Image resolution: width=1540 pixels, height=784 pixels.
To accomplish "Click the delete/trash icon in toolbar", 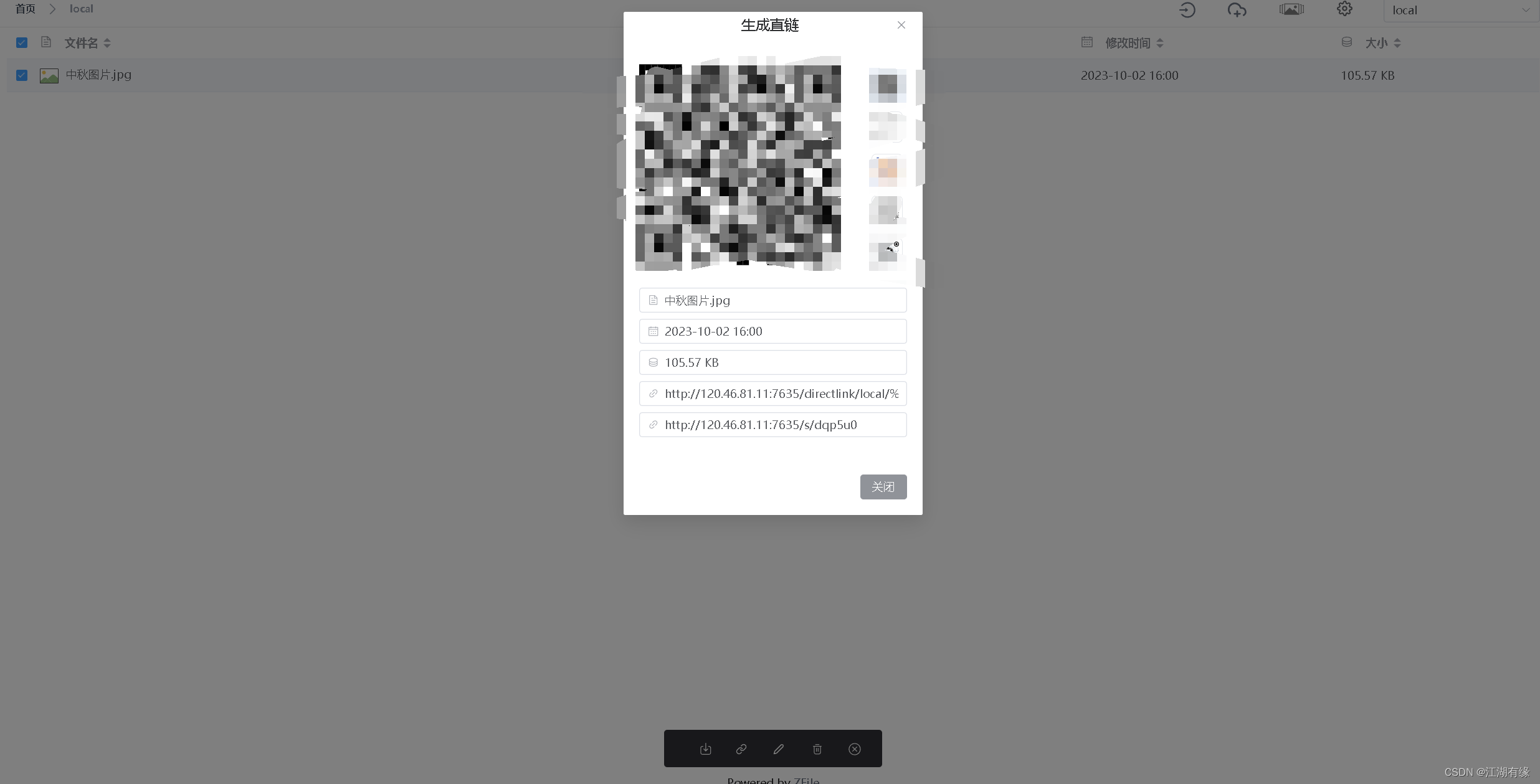I will coord(817,749).
